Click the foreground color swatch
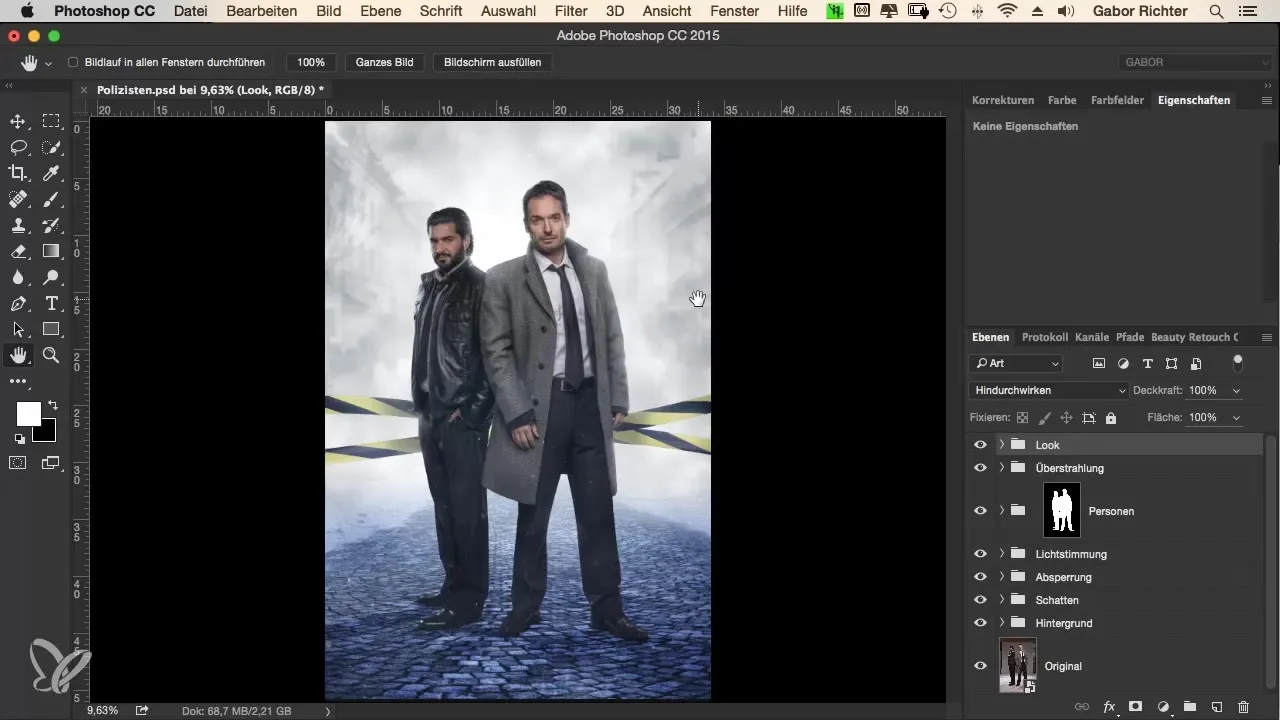 (29, 414)
